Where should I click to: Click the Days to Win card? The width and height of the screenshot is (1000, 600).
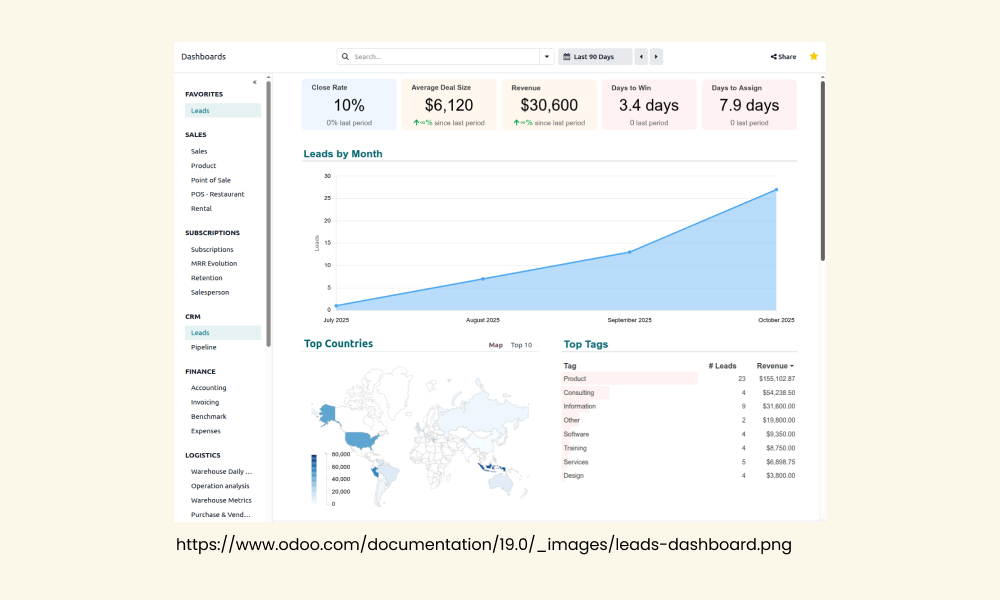pos(649,105)
